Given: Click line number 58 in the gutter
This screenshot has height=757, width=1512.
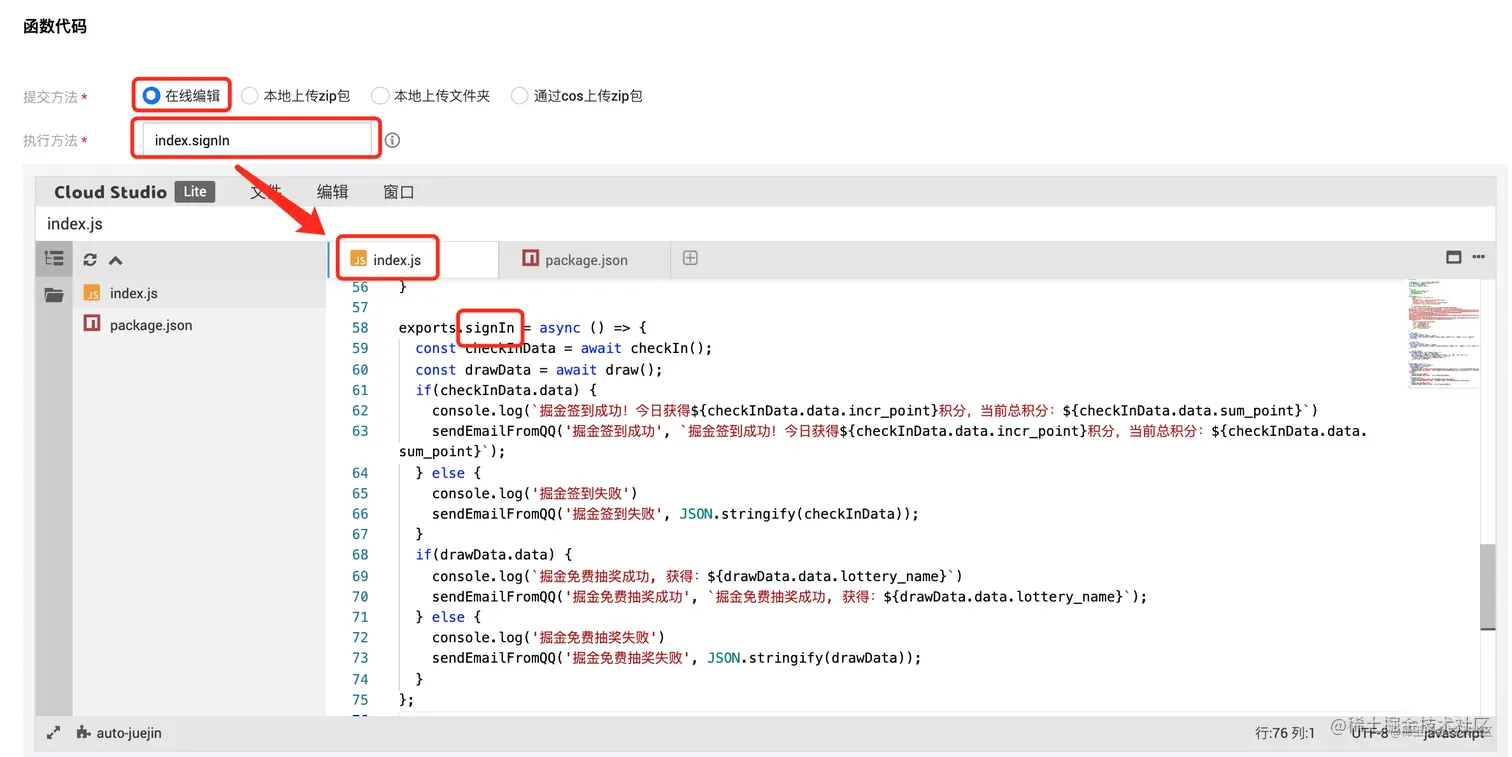Looking at the screenshot, I should point(360,328).
